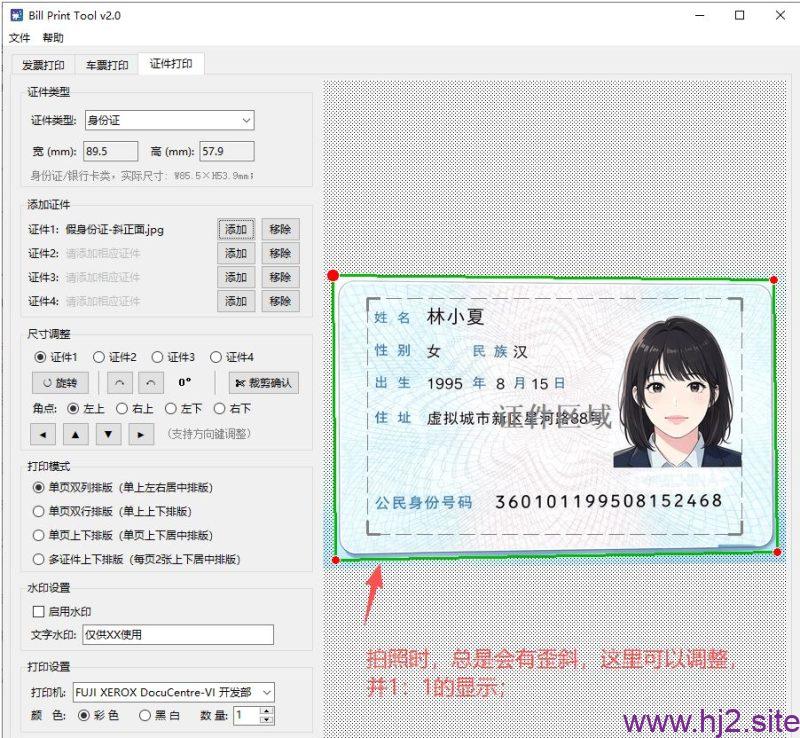The image size is (800, 738).
Task: Click the up arrow nudge button
Action: 76,434
